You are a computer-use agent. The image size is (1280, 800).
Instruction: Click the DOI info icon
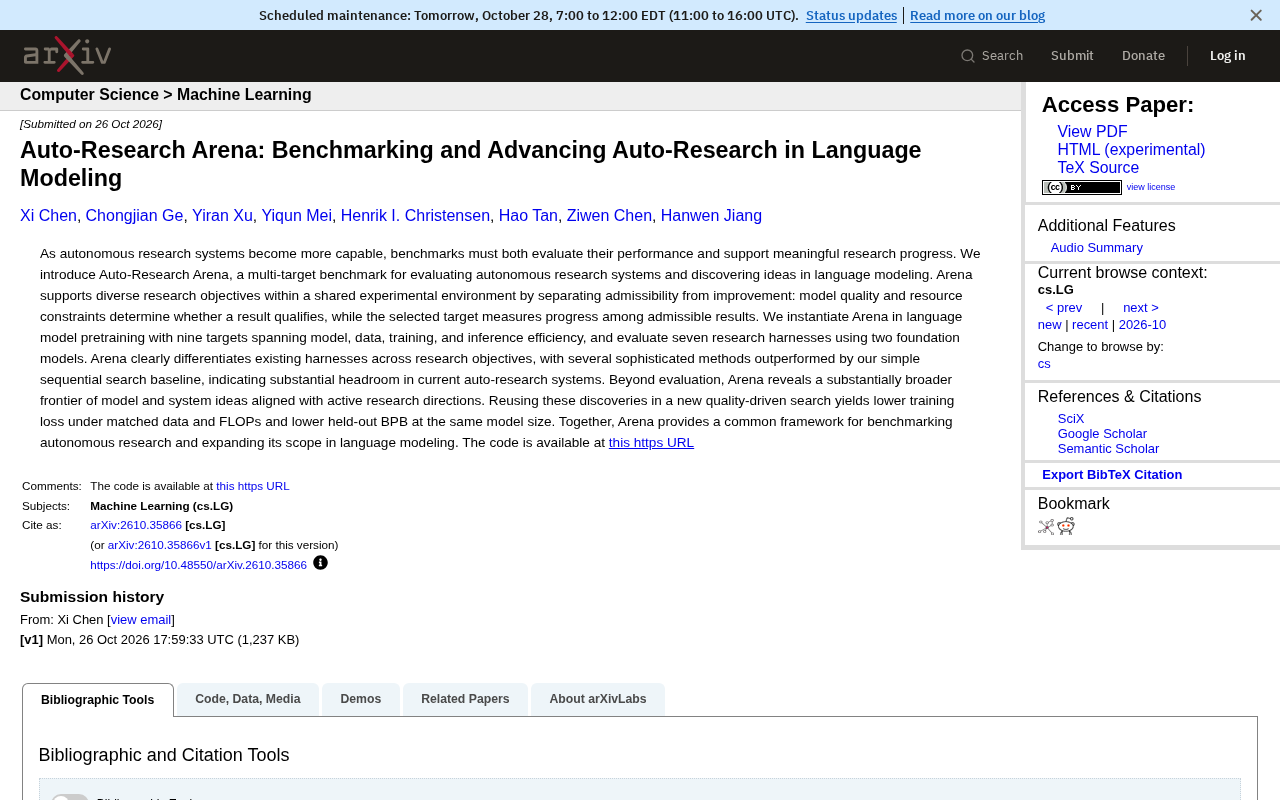[x=320, y=563]
